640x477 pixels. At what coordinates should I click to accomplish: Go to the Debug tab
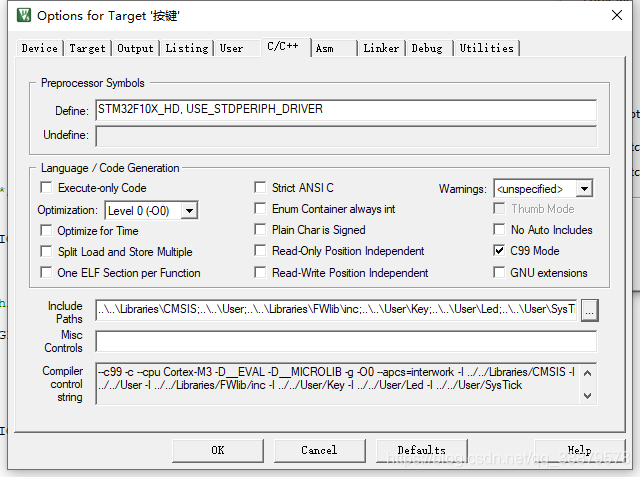tap(427, 48)
